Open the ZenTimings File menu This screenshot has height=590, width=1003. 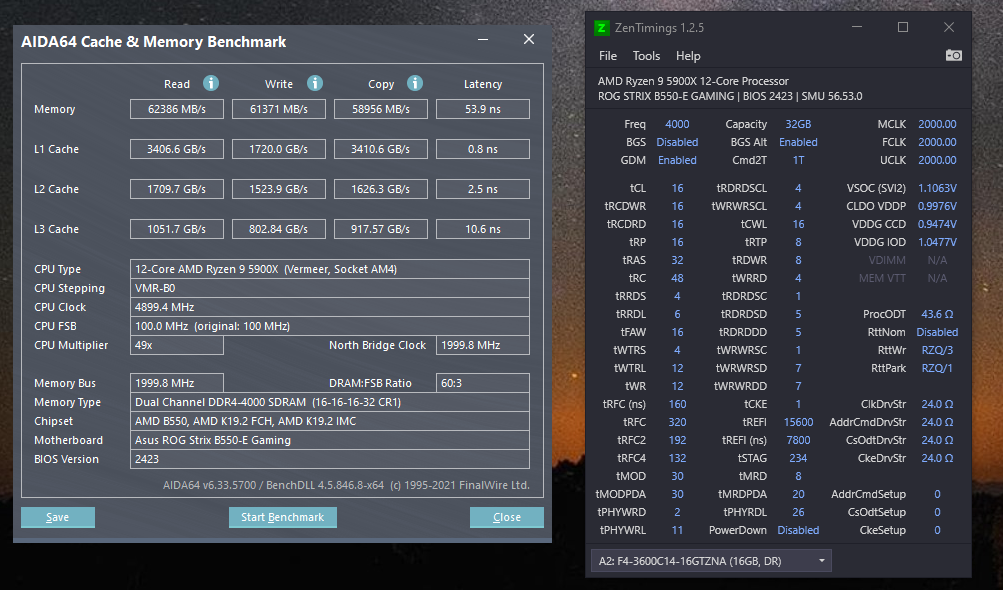[x=608, y=56]
